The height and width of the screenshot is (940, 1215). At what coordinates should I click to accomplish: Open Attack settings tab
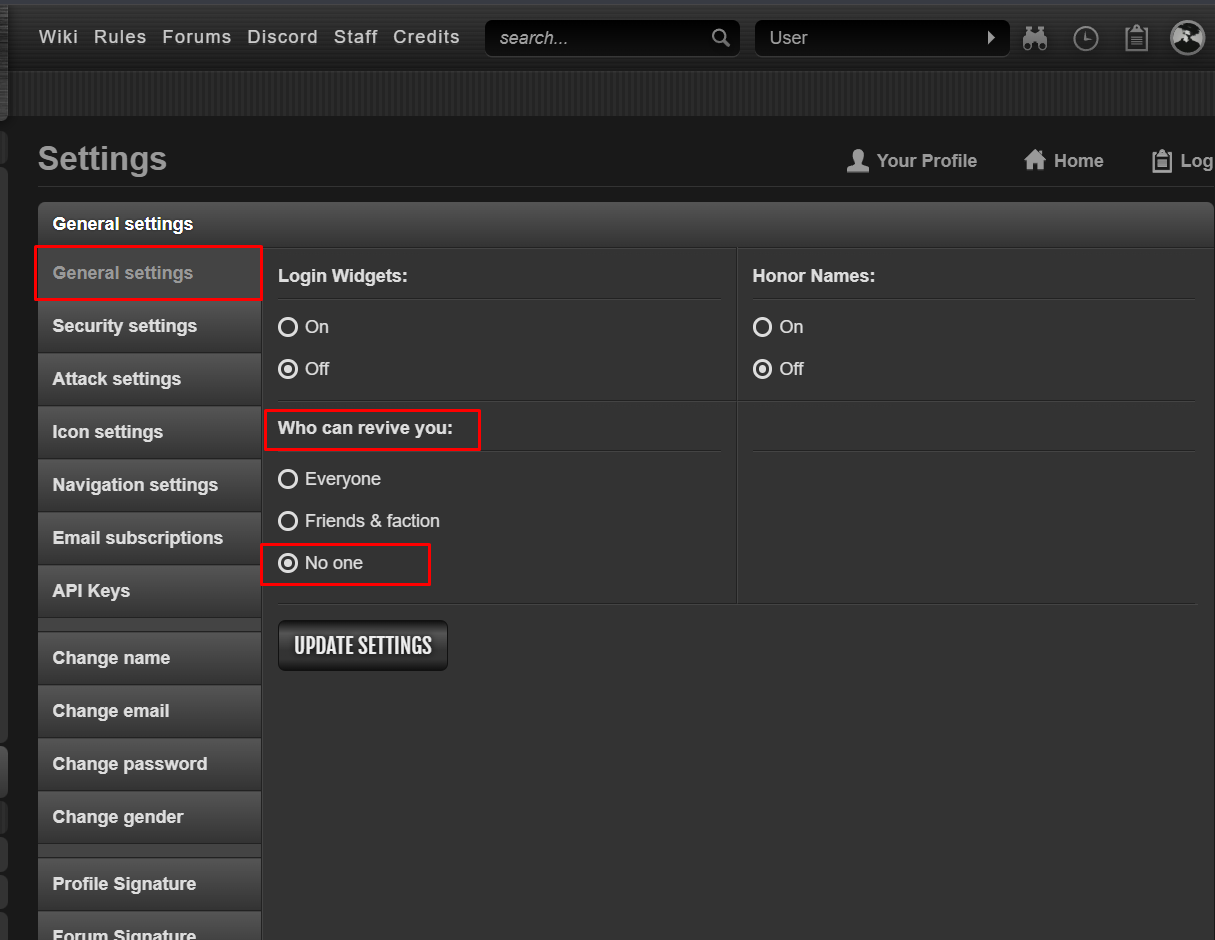pos(149,379)
